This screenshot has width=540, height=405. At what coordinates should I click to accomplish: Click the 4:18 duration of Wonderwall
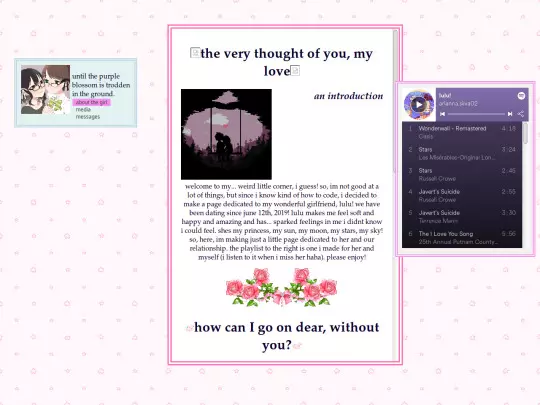tap(509, 128)
